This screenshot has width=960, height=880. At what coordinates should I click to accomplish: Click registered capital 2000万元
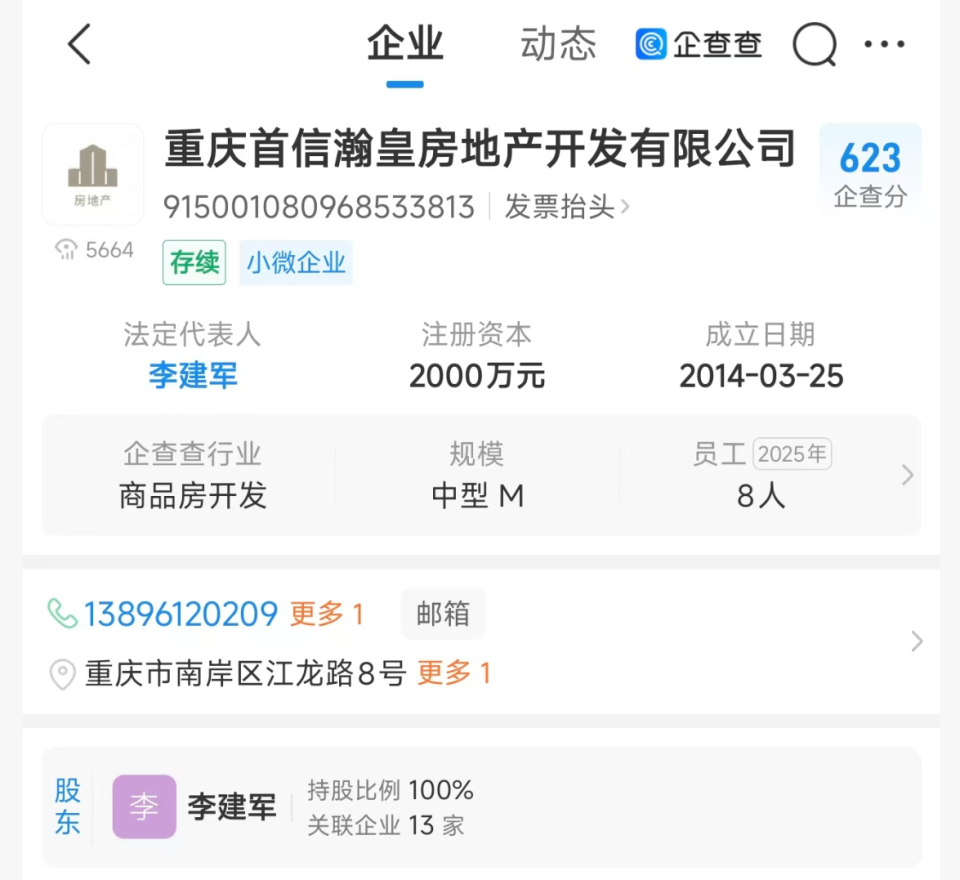477,375
